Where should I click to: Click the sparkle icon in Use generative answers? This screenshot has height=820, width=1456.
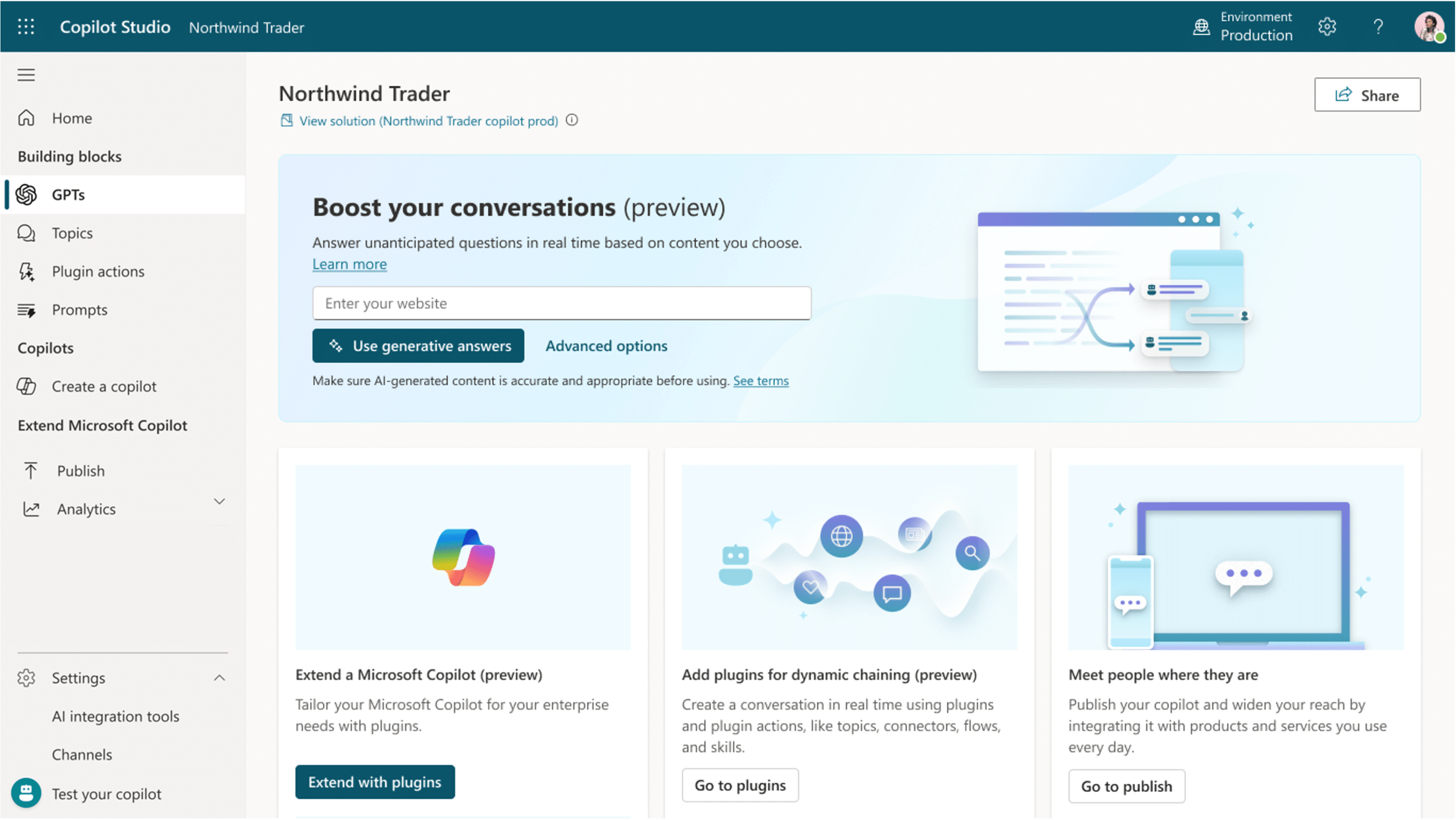click(336, 345)
